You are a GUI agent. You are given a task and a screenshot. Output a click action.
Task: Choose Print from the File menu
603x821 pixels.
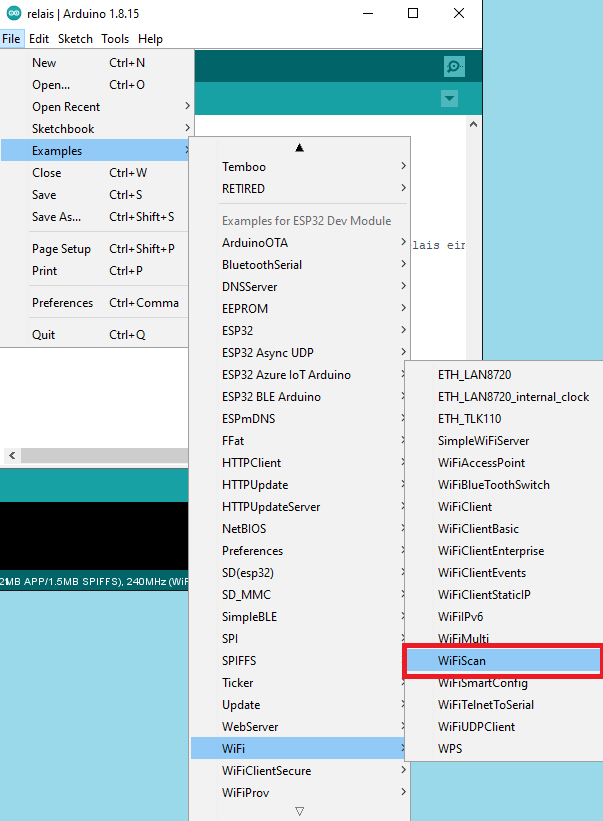click(95, 271)
